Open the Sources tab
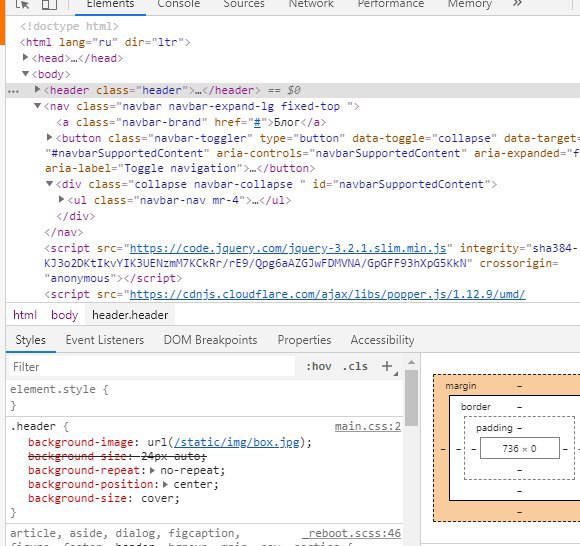 (244, 4)
